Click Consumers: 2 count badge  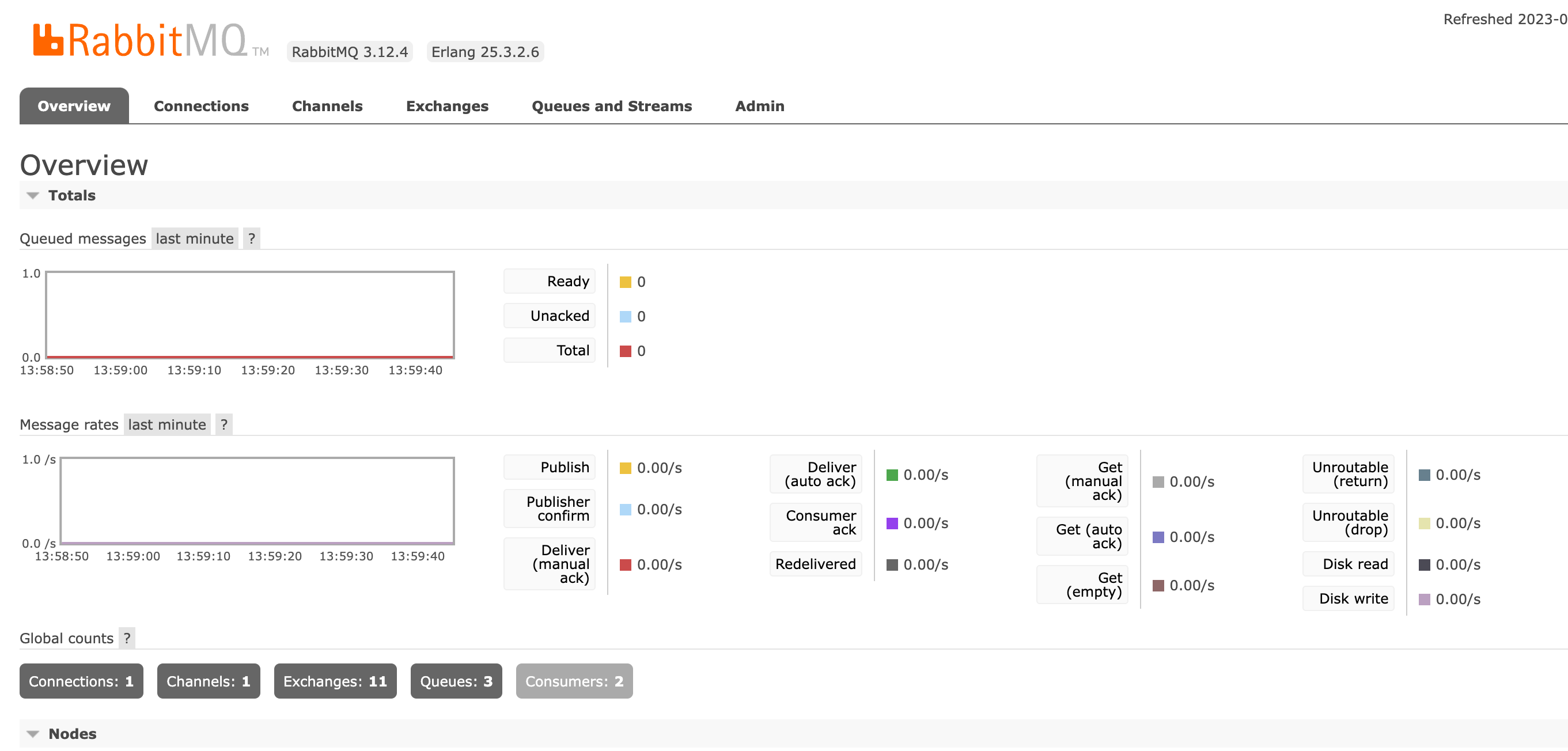pyautogui.click(x=574, y=681)
